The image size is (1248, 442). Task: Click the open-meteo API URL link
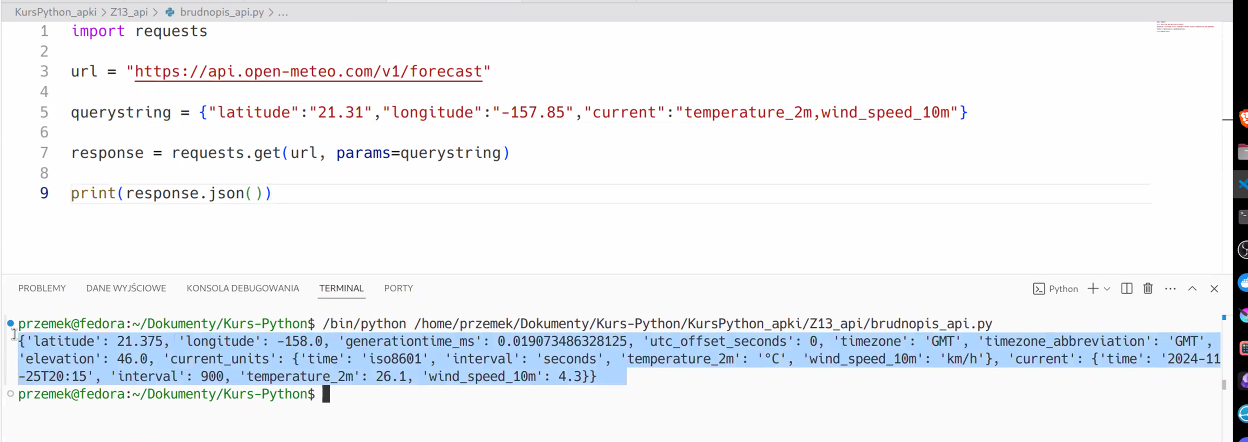click(x=308, y=72)
